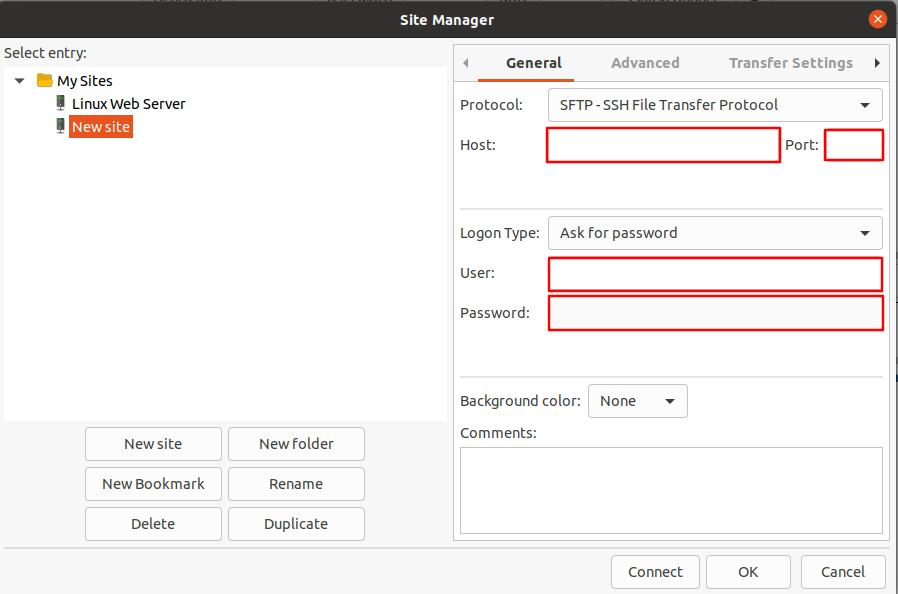Viewport: 898px width, 594px height.
Task: Focus the User input field
Action: [715, 274]
